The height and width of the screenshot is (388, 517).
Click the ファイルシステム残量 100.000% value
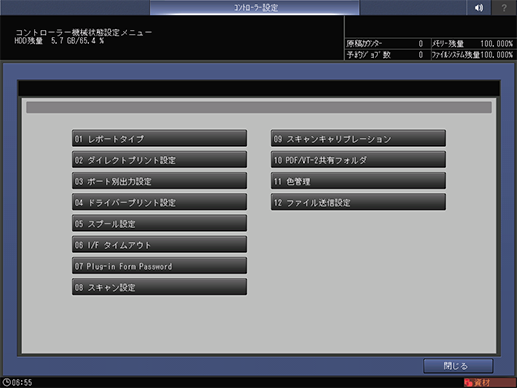(x=496, y=55)
